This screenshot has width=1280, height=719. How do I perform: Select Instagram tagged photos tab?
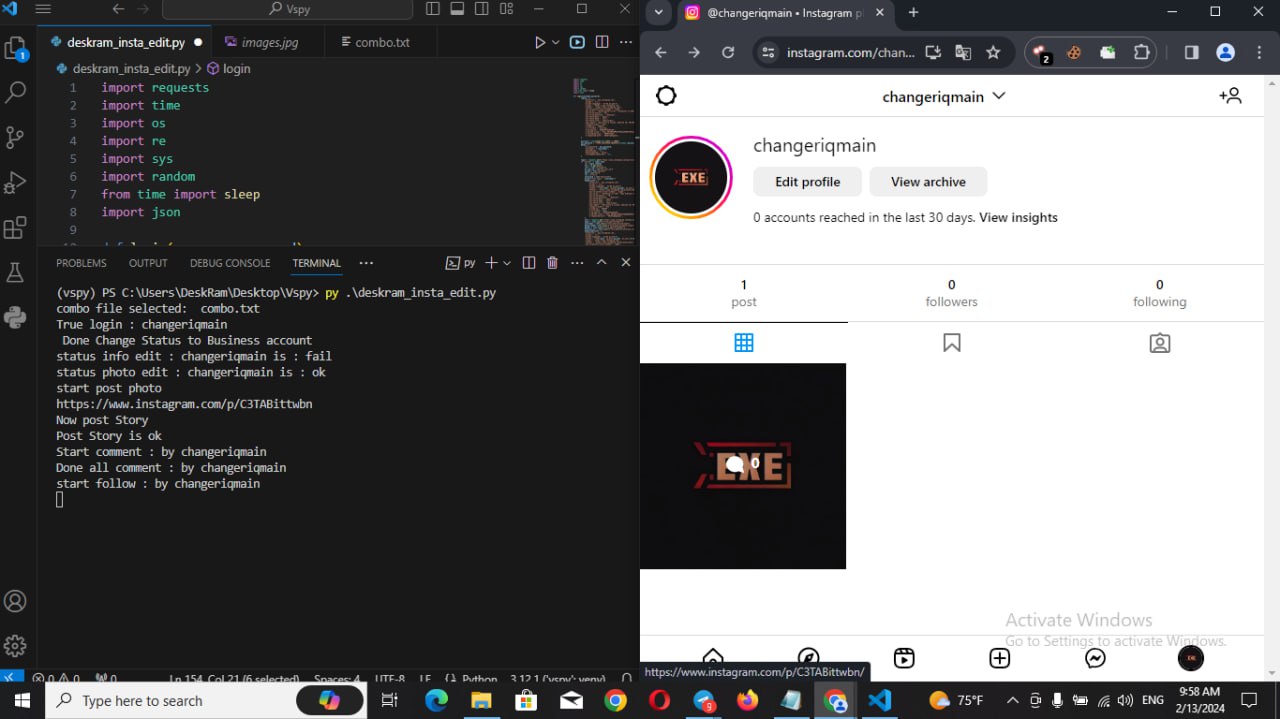point(1160,343)
